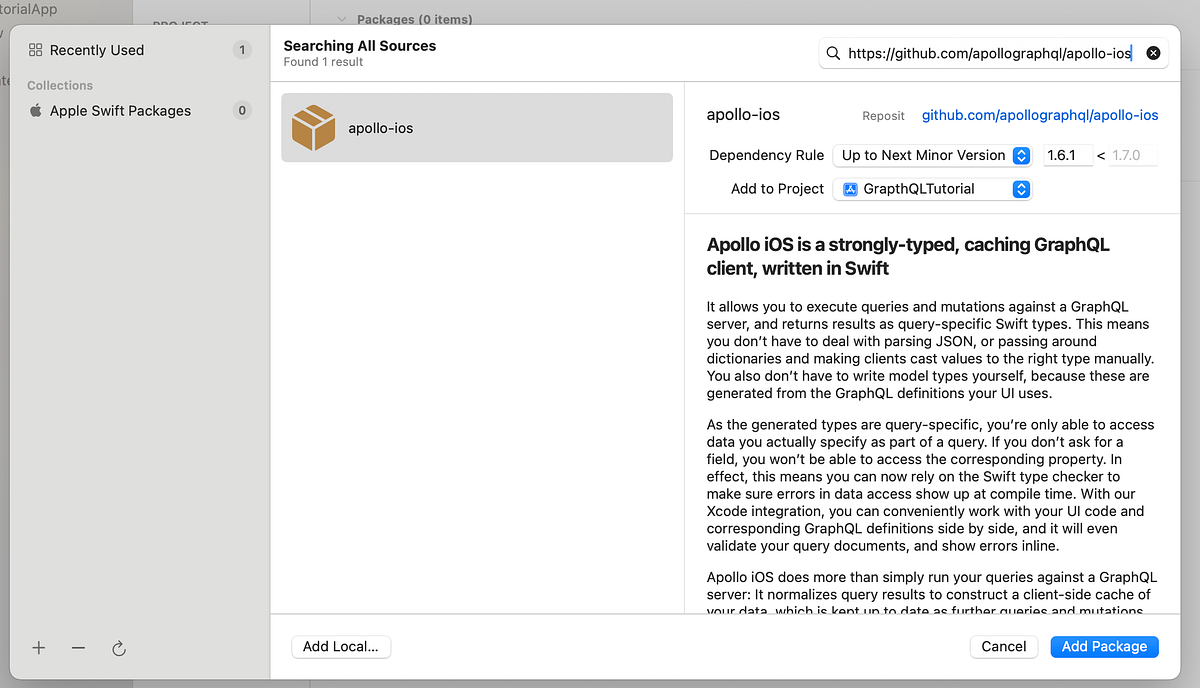The height and width of the screenshot is (688, 1200).
Task: Click the Apple Swift Packages collection icon
Action: coord(37,110)
